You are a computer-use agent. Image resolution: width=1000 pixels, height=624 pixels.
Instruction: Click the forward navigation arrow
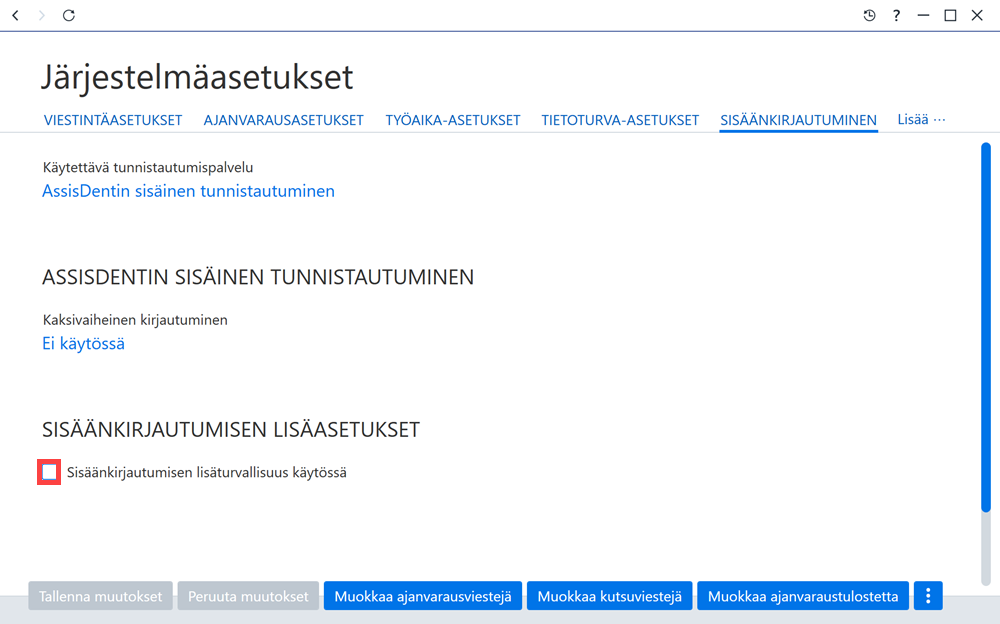tap(42, 15)
